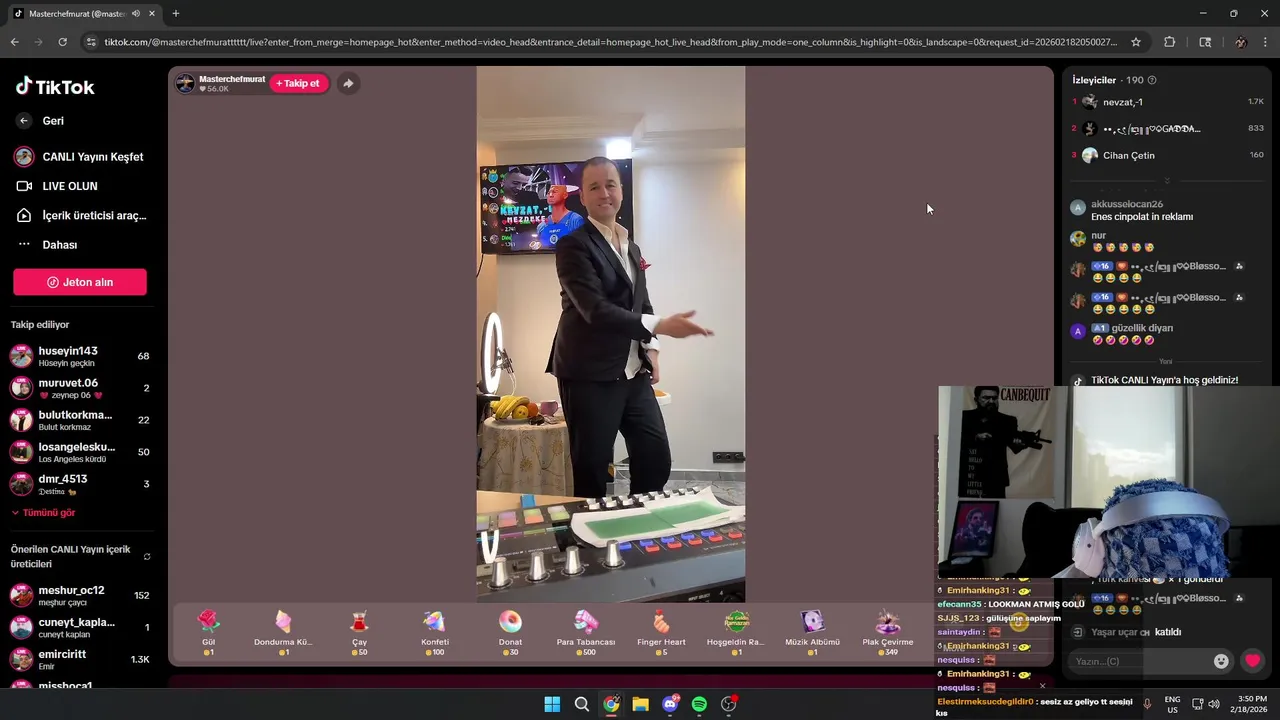The image size is (1280, 720).
Task: Send a heart like
Action: [1252, 661]
